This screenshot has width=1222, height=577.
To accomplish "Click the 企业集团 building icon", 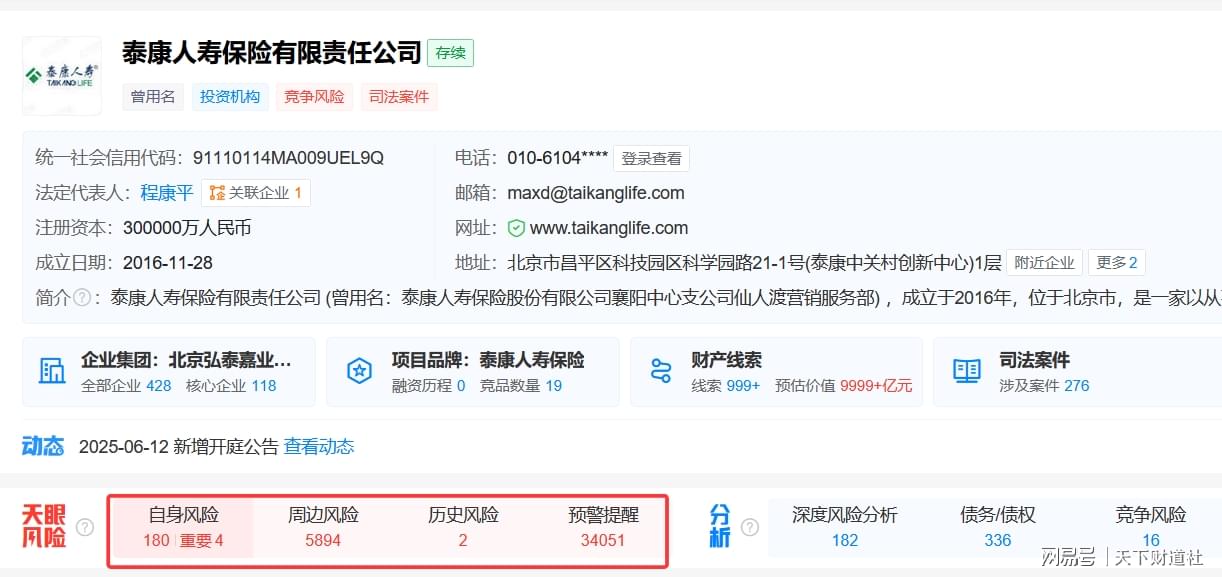I will (51, 372).
